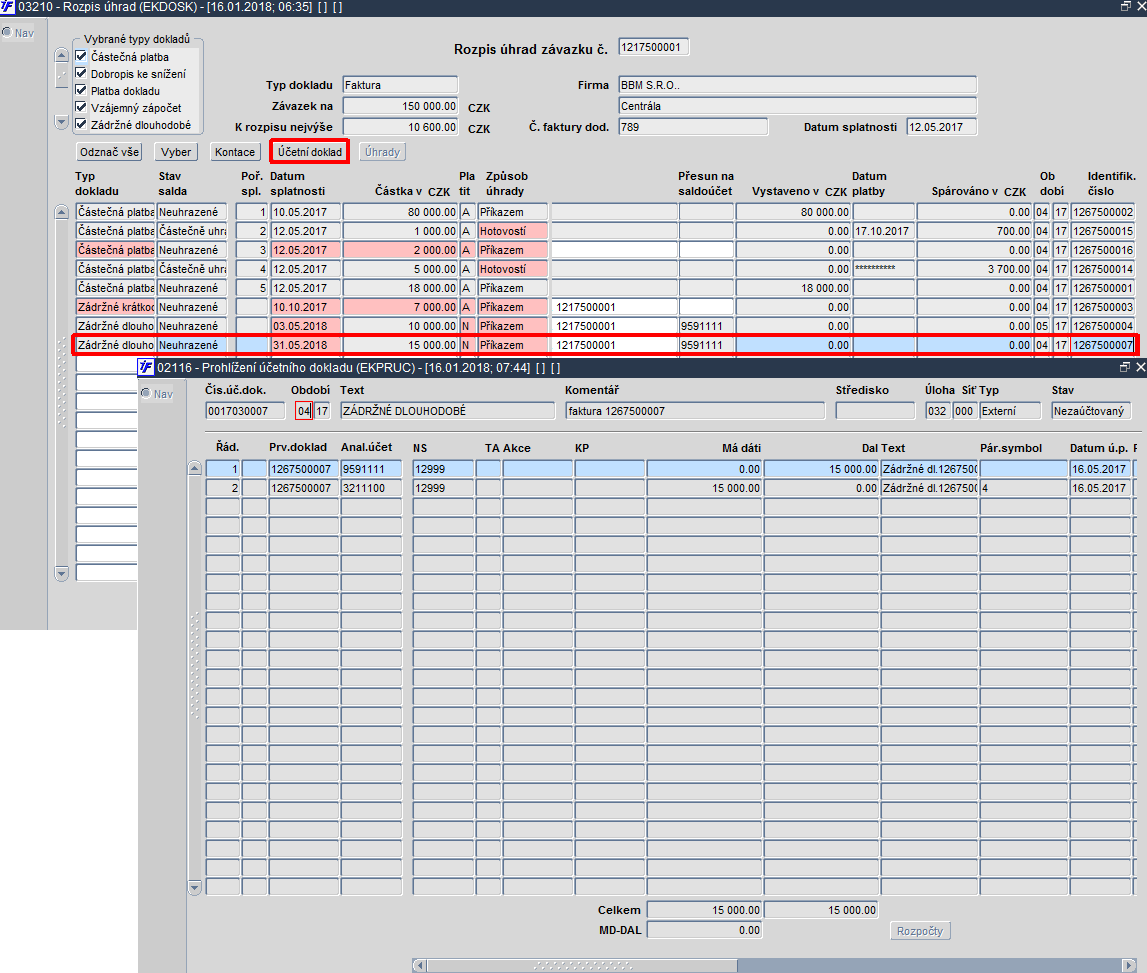This screenshot has height=973, width=1147.
Task: Click the Datum splatnosti field 12.05.2017
Action: 941,127
